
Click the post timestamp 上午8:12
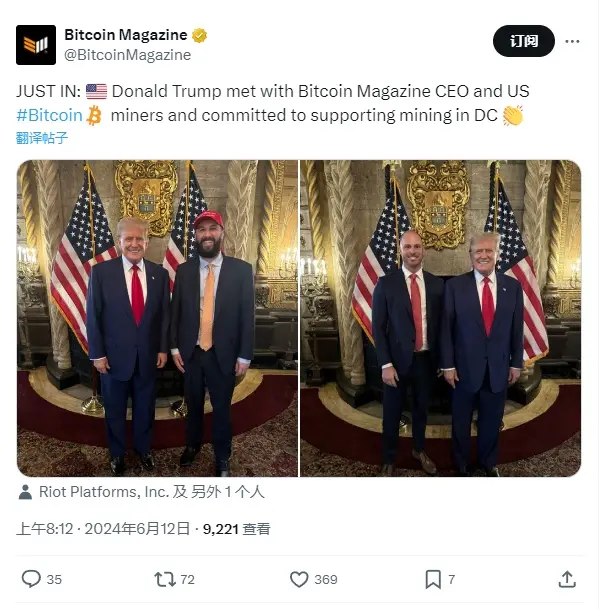(x=45, y=529)
